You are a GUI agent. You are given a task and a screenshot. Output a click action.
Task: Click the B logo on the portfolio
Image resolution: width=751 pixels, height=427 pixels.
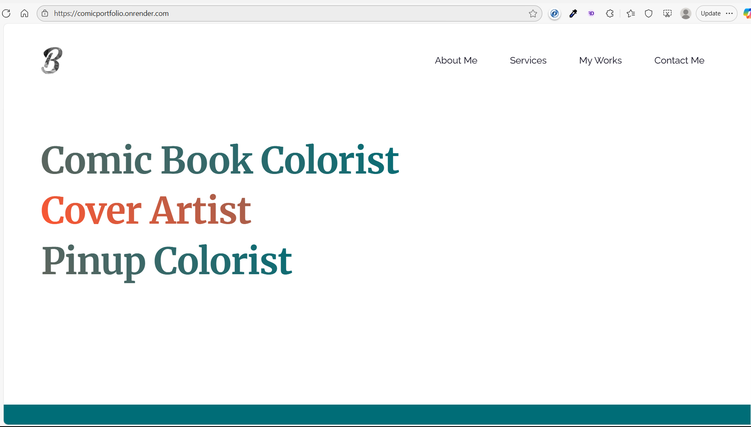tap(52, 60)
